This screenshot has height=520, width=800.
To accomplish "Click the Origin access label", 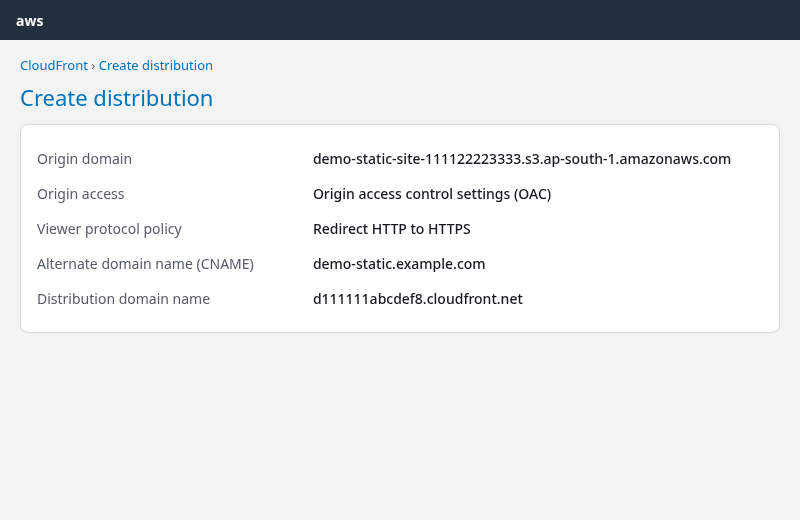I will point(81,194).
